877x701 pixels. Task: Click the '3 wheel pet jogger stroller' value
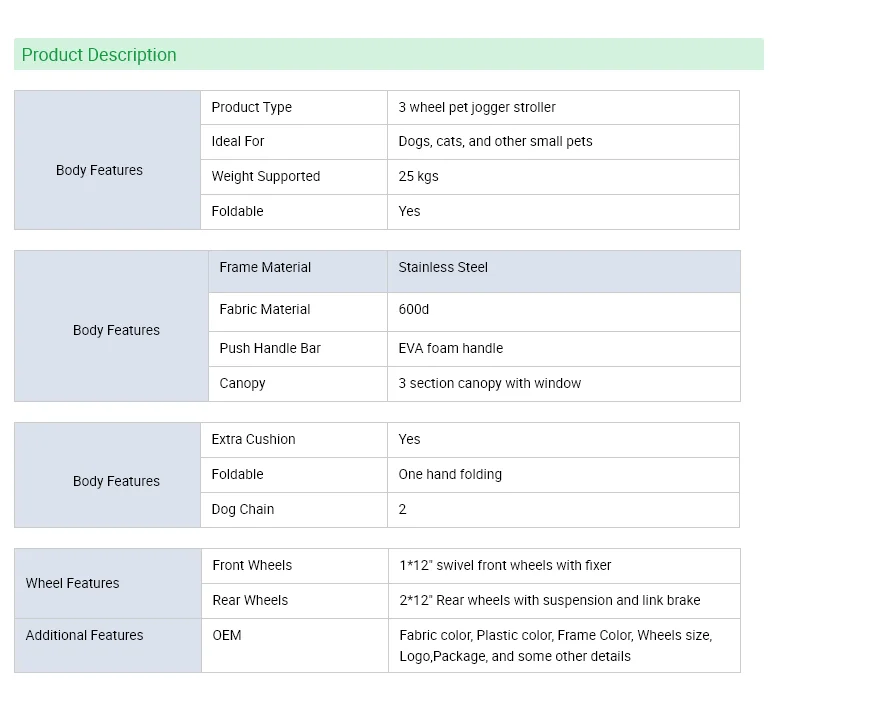click(x=477, y=107)
